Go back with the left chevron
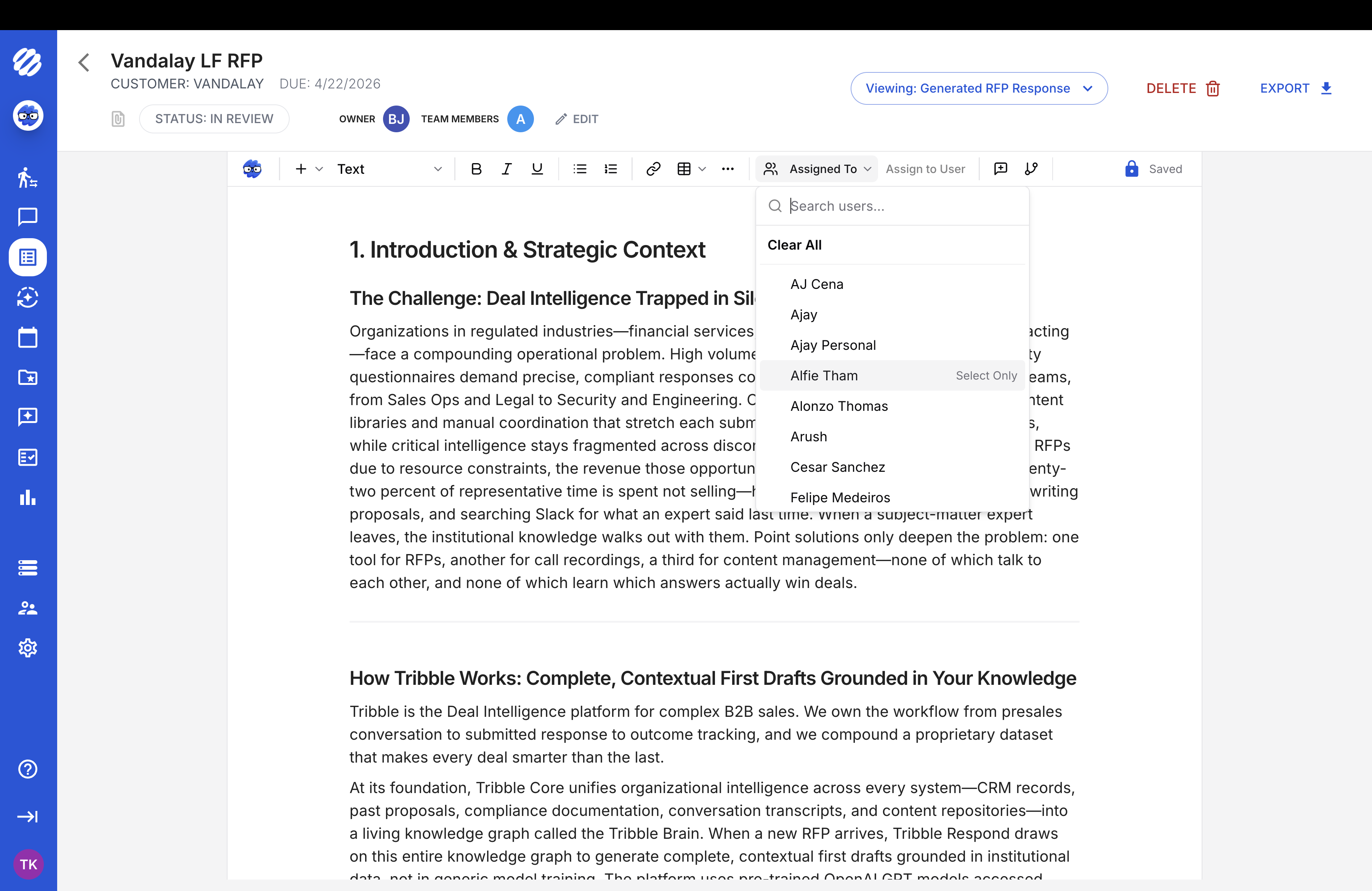 pyautogui.click(x=84, y=62)
